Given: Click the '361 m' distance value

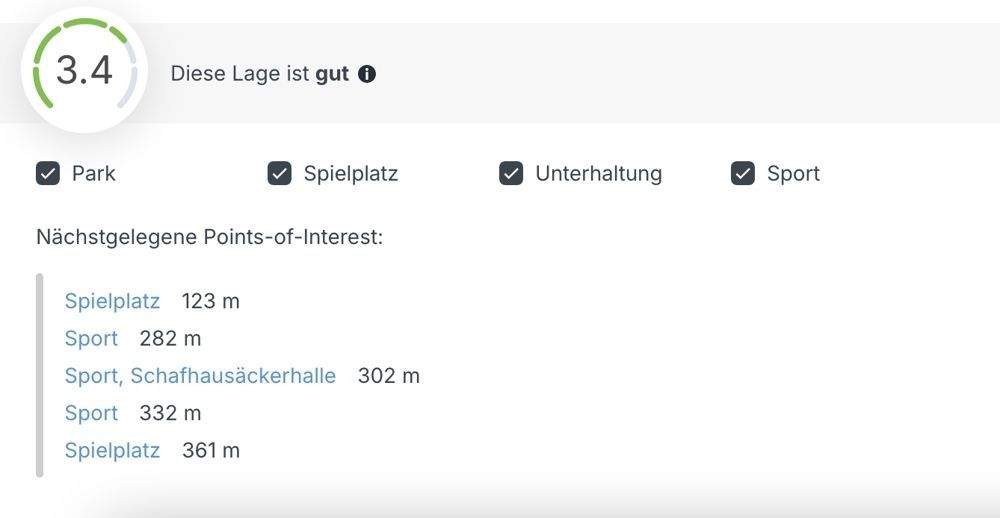Looking at the screenshot, I should [x=211, y=451].
